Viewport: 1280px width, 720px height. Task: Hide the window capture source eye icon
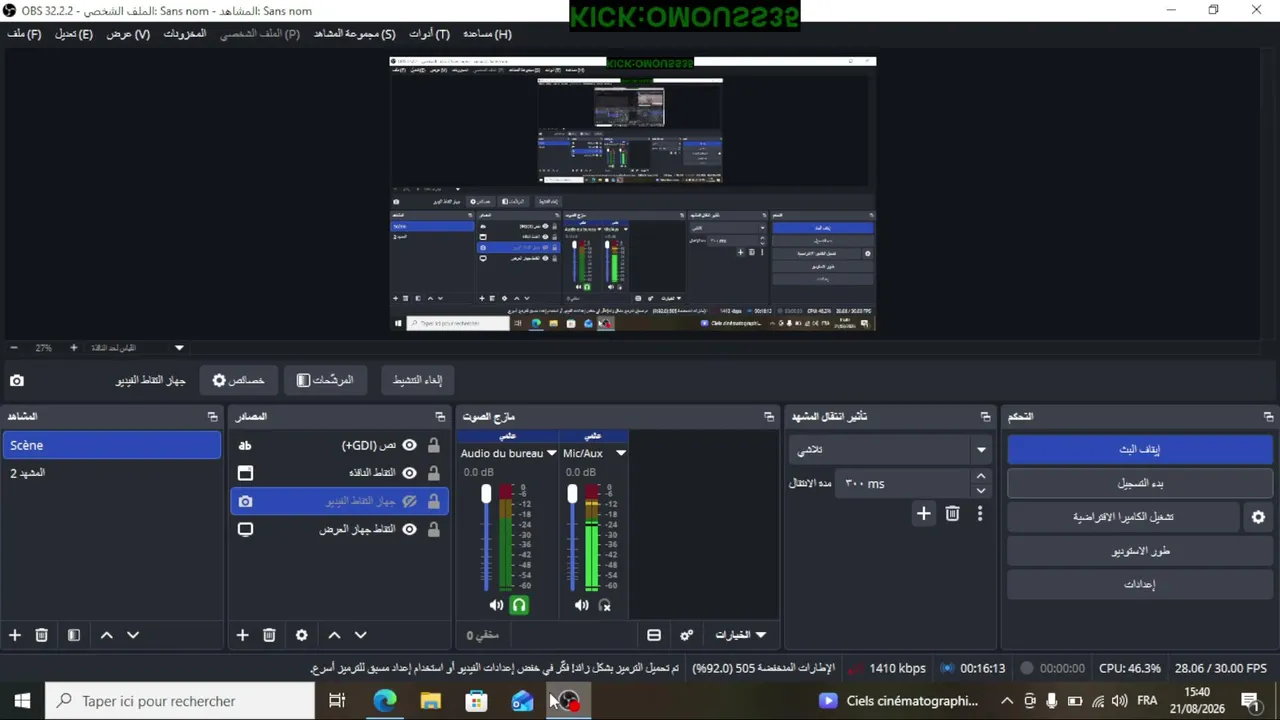(409, 473)
